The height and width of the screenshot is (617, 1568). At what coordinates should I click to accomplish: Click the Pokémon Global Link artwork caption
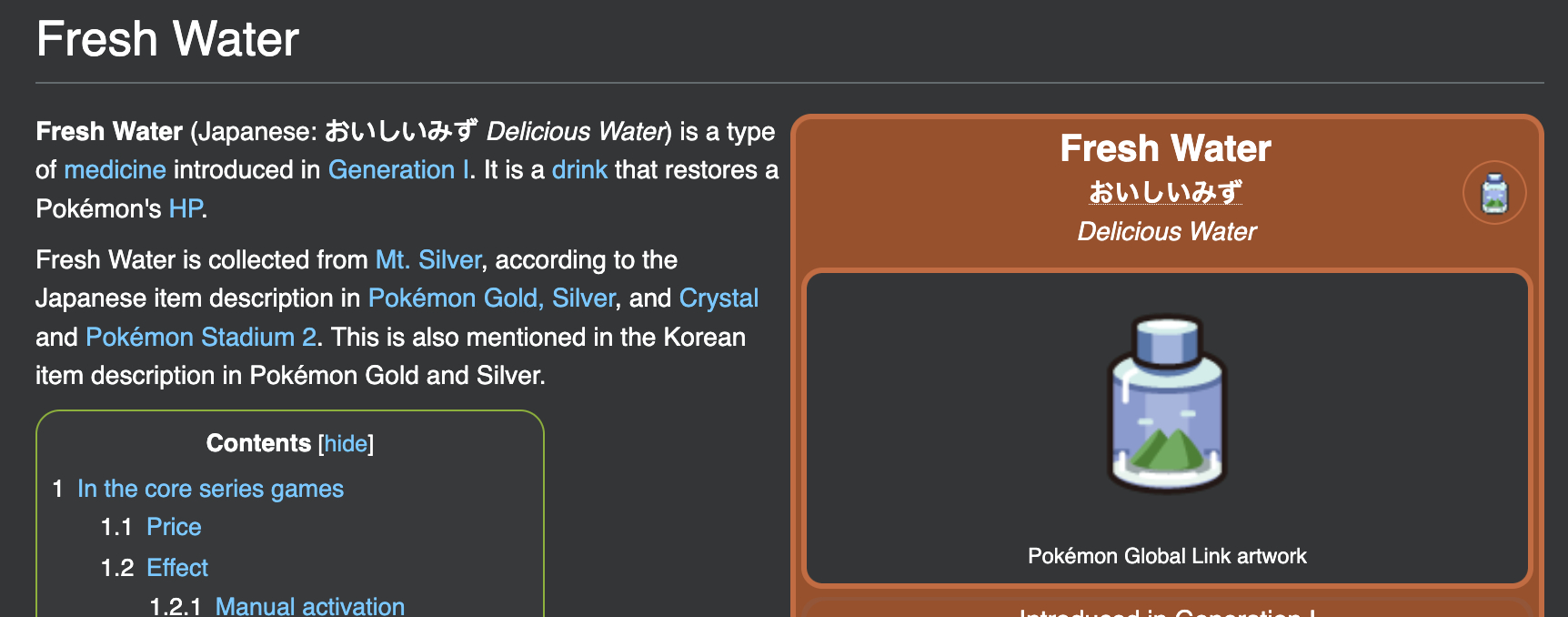[1167, 556]
